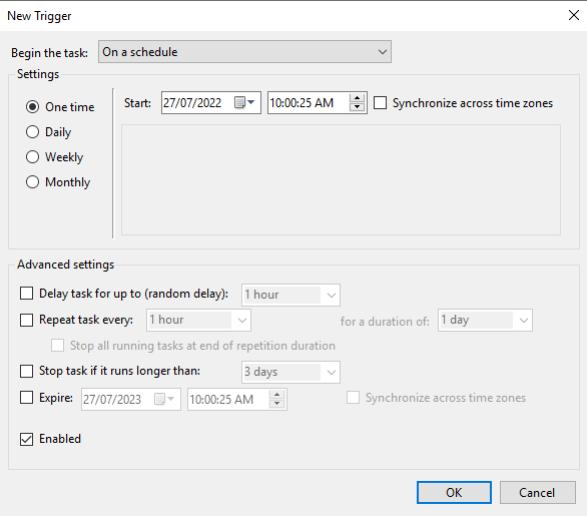Image resolution: width=587 pixels, height=516 pixels.
Task: Close the New Trigger dialog
Action: click(574, 15)
